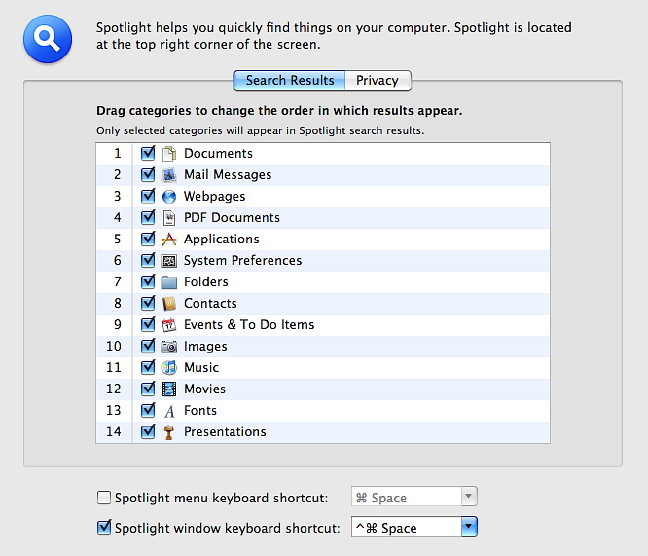The height and width of the screenshot is (556, 648).
Task: Click the Spotlight window keyboard shortcut label
Action: pos(228,528)
